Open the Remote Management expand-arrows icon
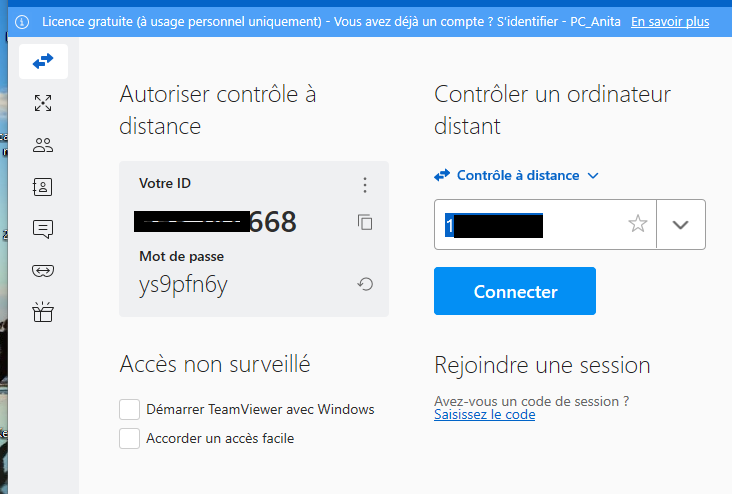The width and height of the screenshot is (732, 494). click(43, 103)
